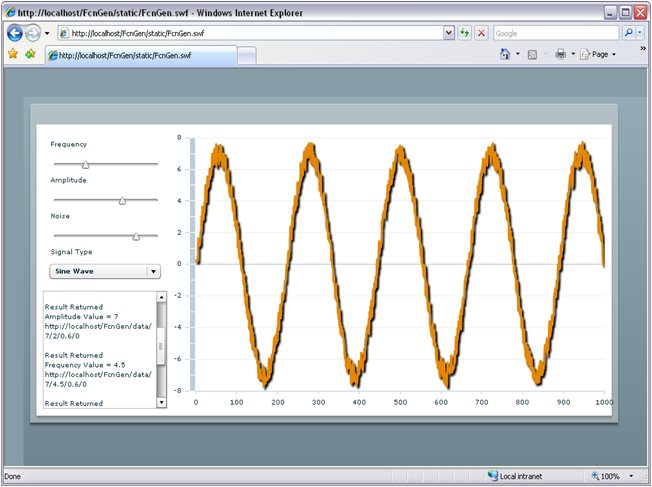Click the Refresh page icon

click(x=465, y=33)
